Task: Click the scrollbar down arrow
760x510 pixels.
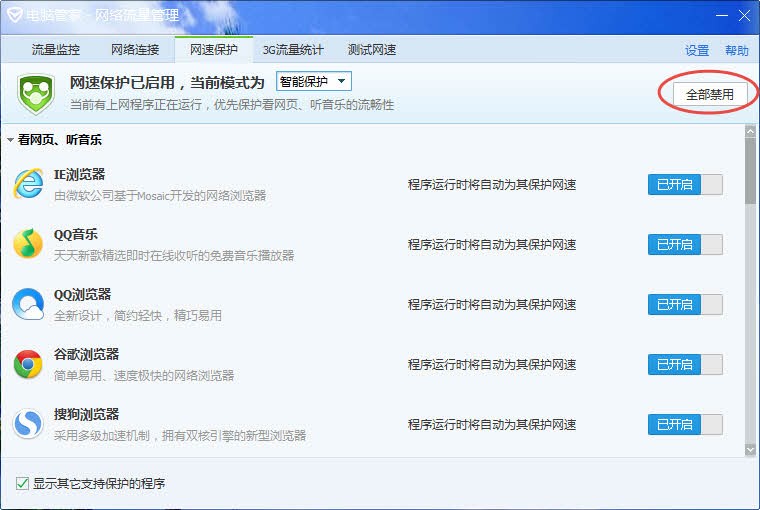Action: (750, 450)
